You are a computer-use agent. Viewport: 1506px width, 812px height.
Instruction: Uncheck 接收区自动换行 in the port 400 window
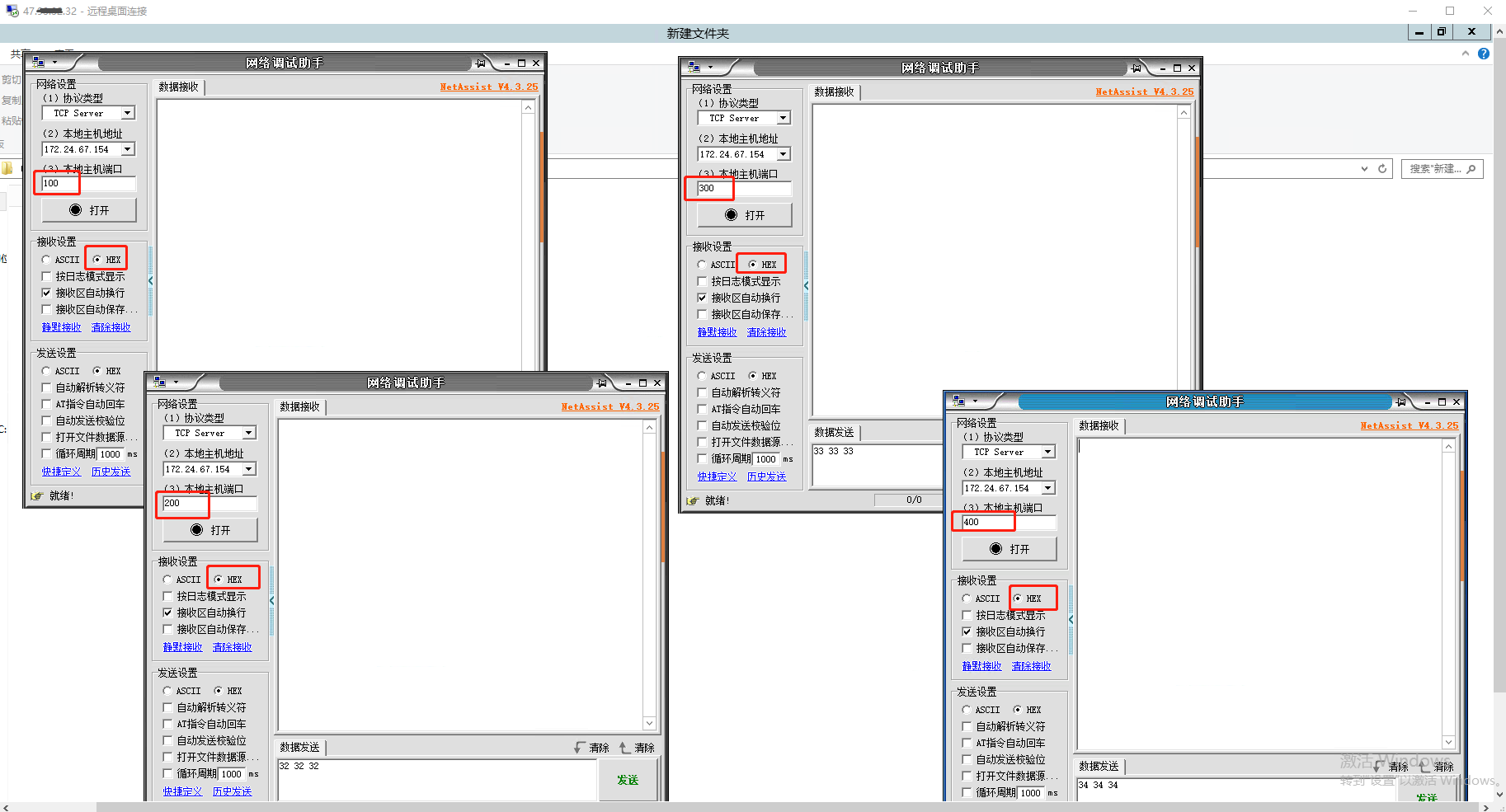[x=967, y=631]
